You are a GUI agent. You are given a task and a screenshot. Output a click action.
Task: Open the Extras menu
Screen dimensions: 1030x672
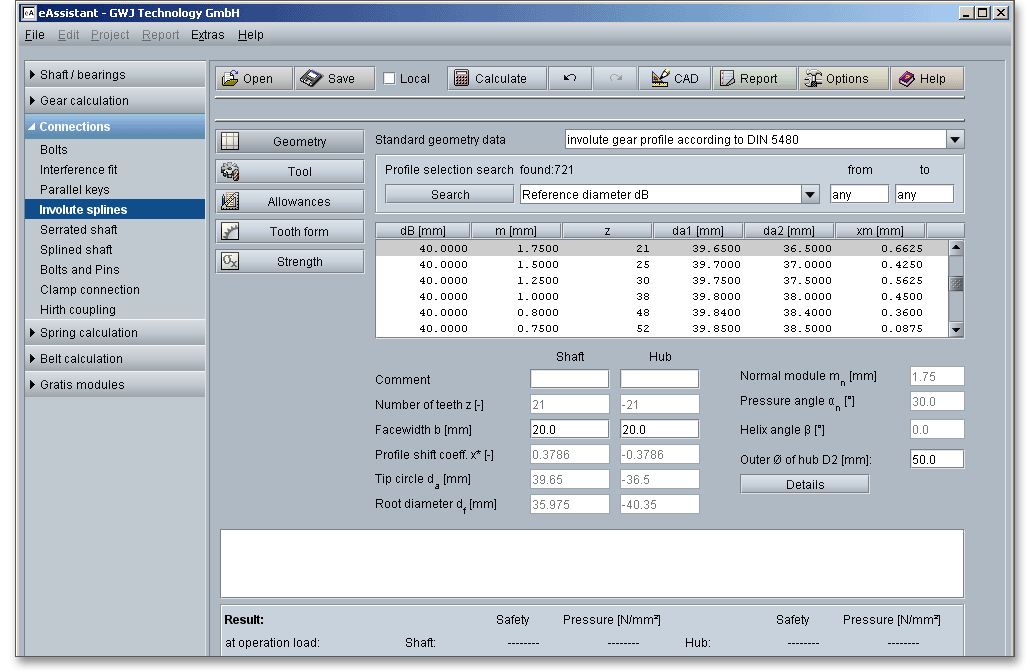pos(208,35)
